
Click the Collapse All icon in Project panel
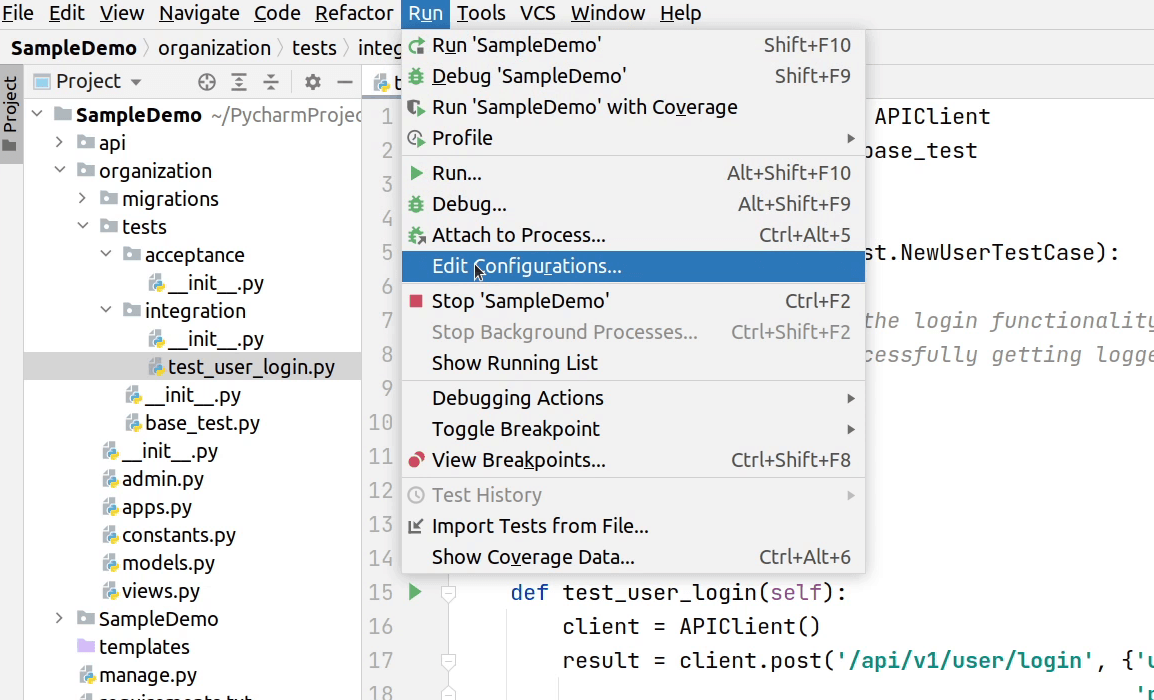(x=271, y=82)
